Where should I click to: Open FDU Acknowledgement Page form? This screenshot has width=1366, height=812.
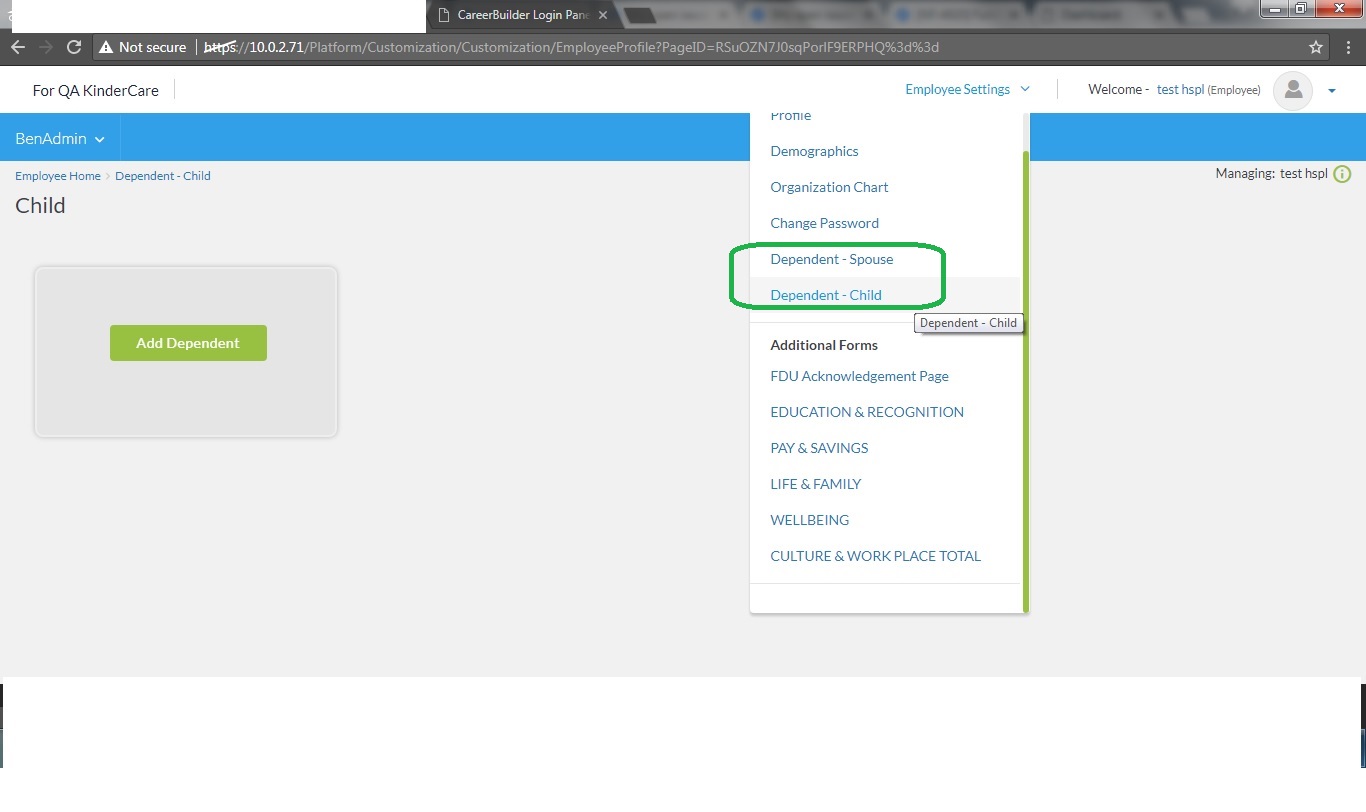(x=859, y=376)
